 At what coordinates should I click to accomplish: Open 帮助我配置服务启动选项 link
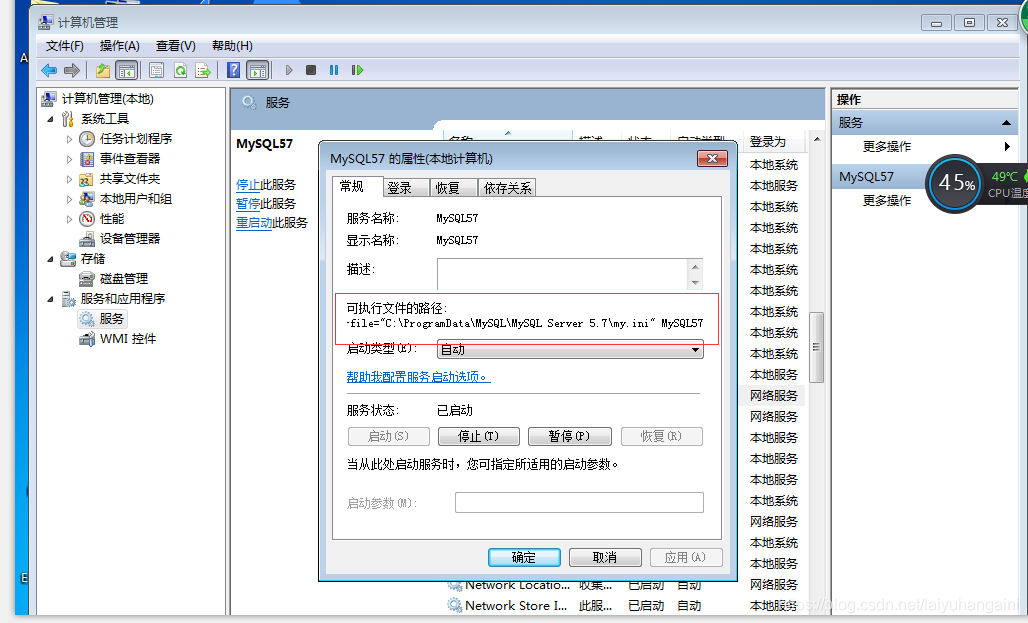click(x=418, y=377)
